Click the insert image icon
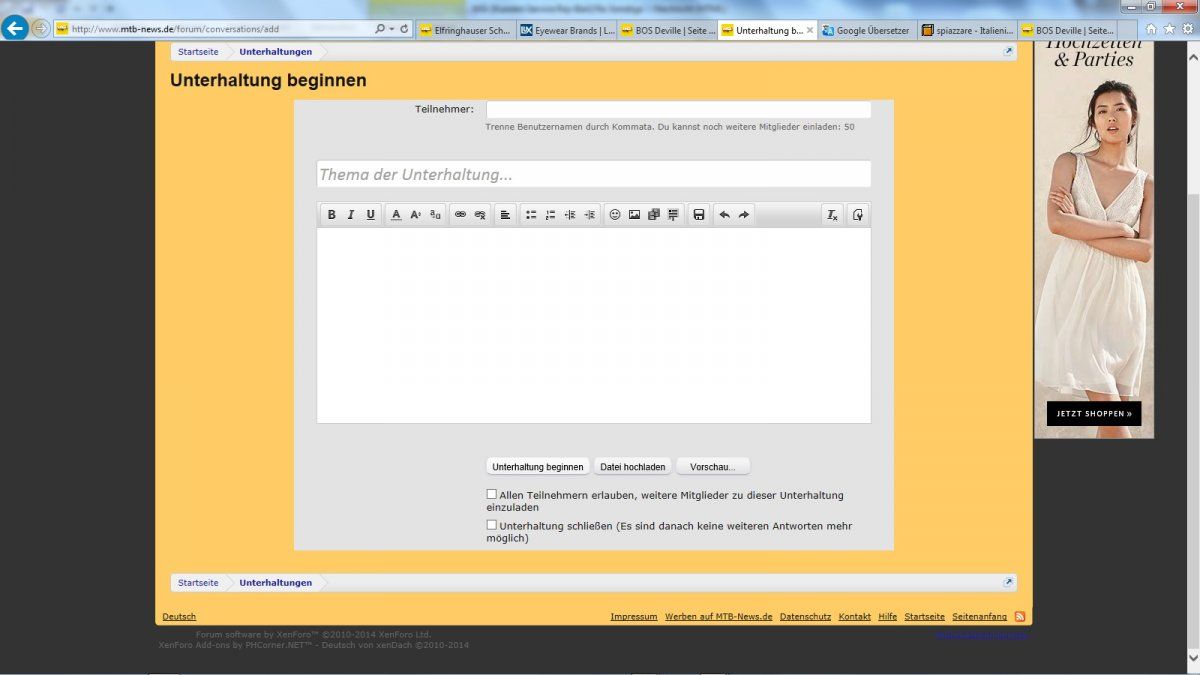This screenshot has width=1200, height=675. [x=634, y=215]
